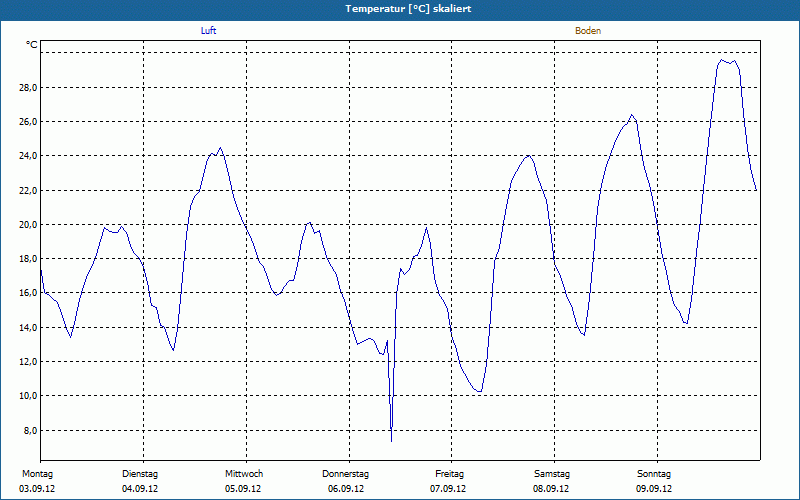The image size is (800, 500).
Task: Click the 'Mittwoch' day label
Action: click(244, 474)
